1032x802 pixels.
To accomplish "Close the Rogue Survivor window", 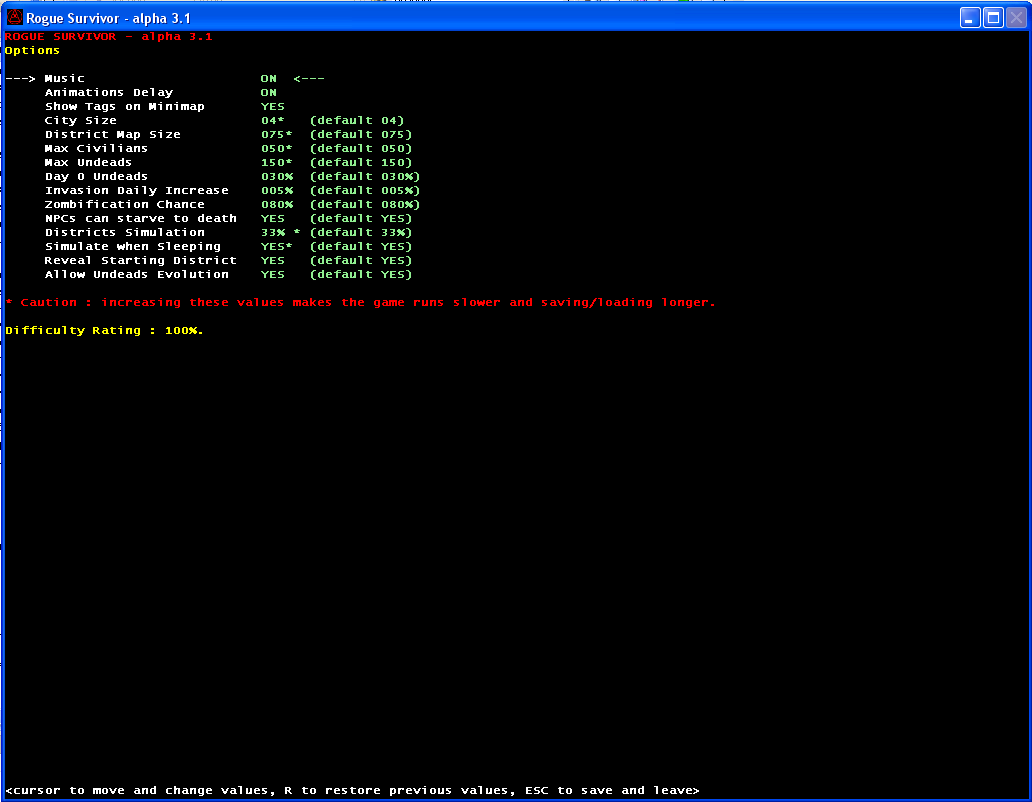I will click(1016, 18).
